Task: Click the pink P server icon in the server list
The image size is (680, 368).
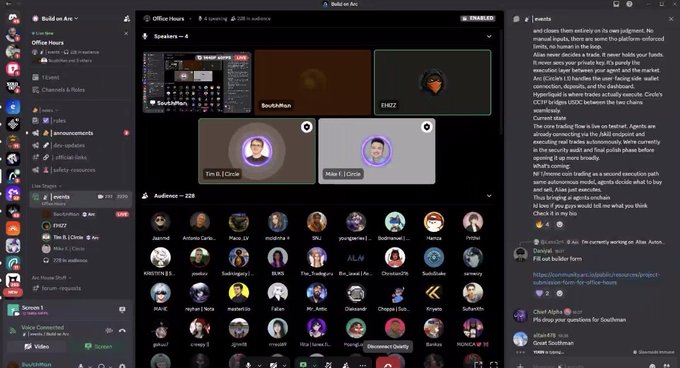Action: click(x=13, y=69)
